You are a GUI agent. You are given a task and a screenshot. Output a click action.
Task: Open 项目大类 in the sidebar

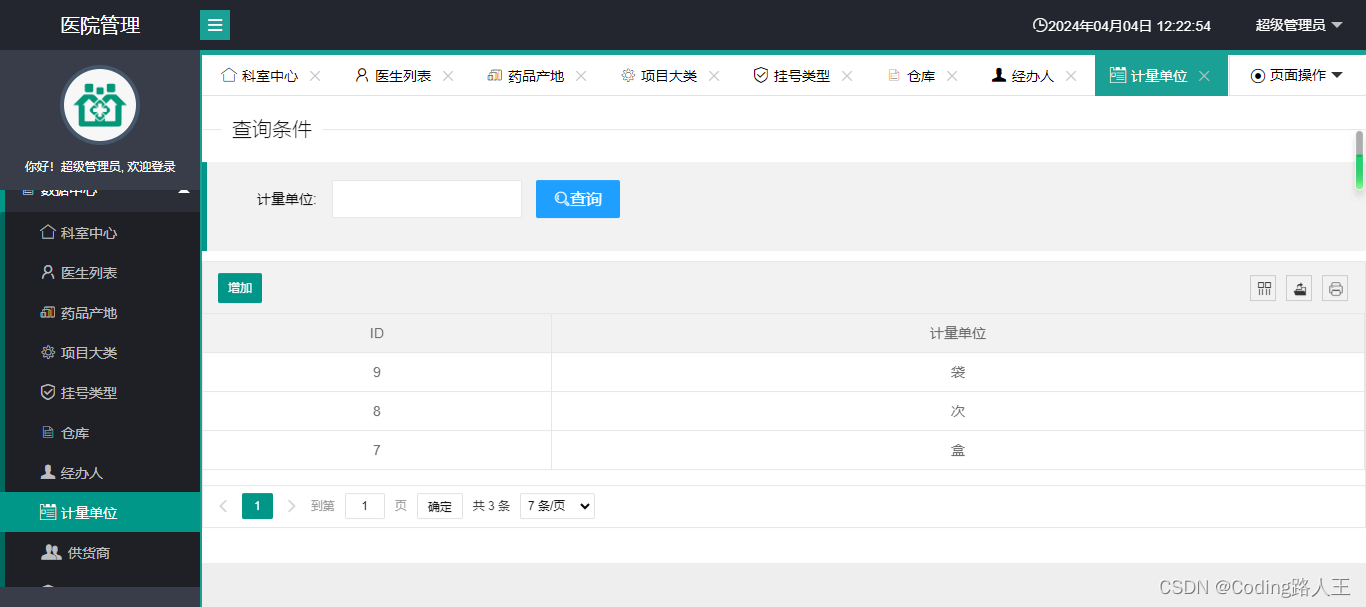tap(100, 353)
